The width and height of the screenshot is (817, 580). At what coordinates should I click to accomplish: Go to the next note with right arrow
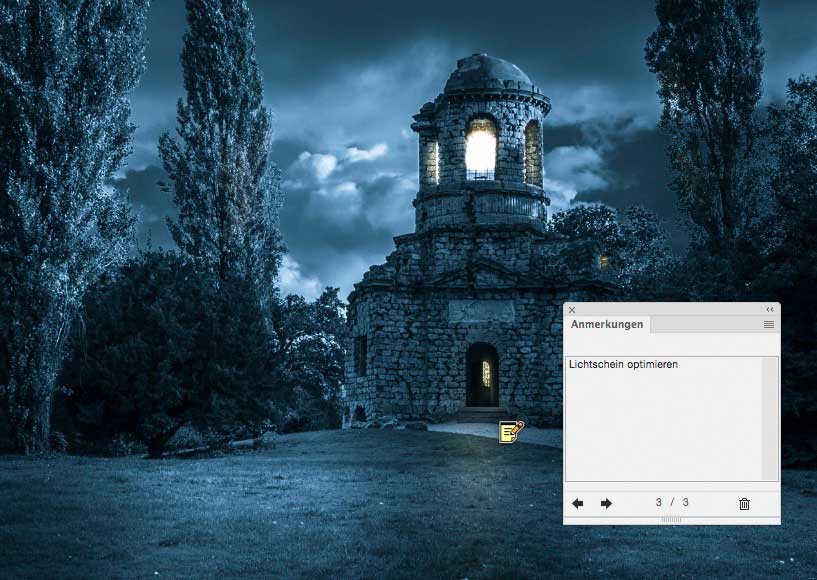coord(606,503)
